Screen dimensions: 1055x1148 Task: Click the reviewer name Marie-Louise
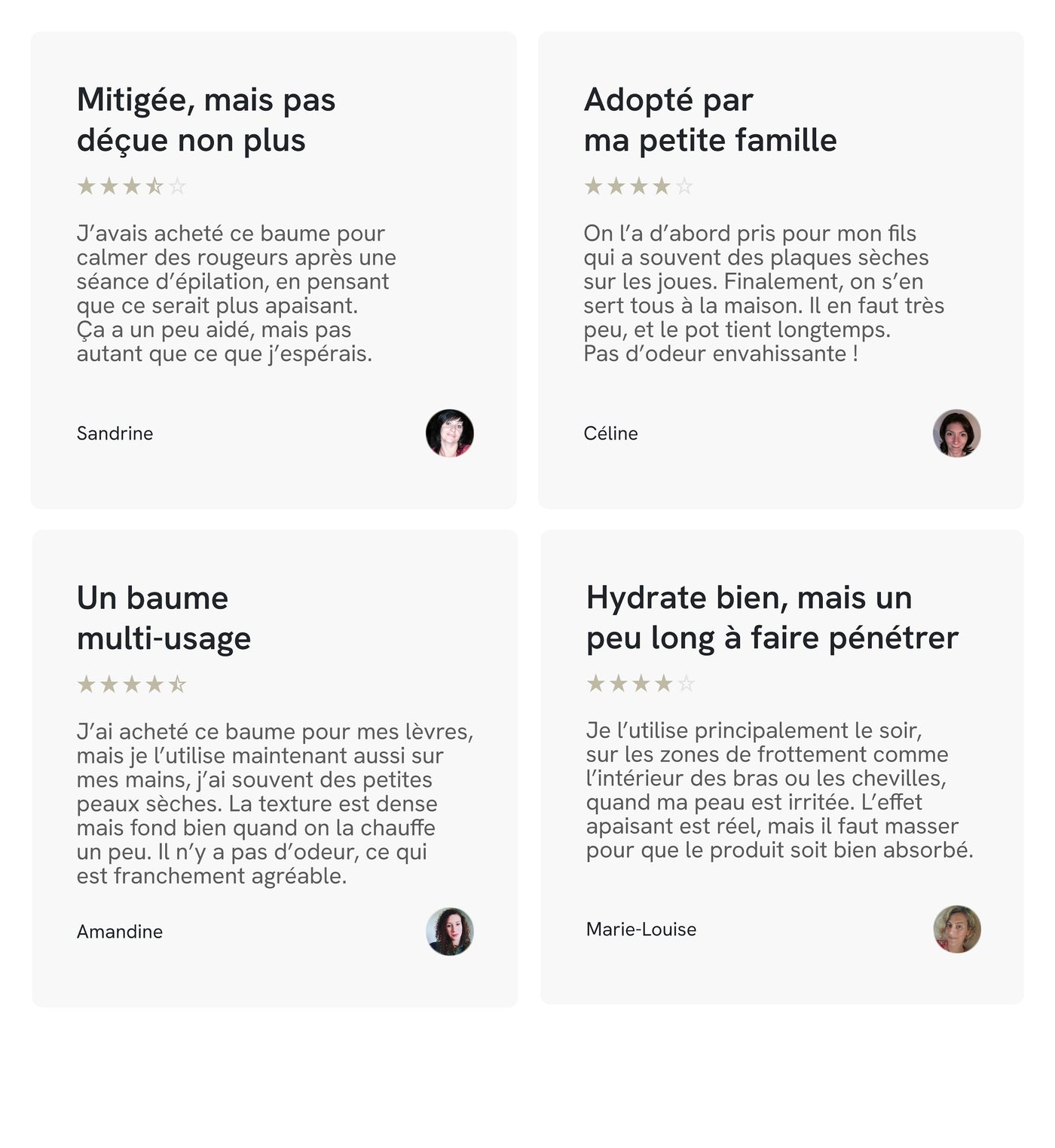[x=641, y=929]
